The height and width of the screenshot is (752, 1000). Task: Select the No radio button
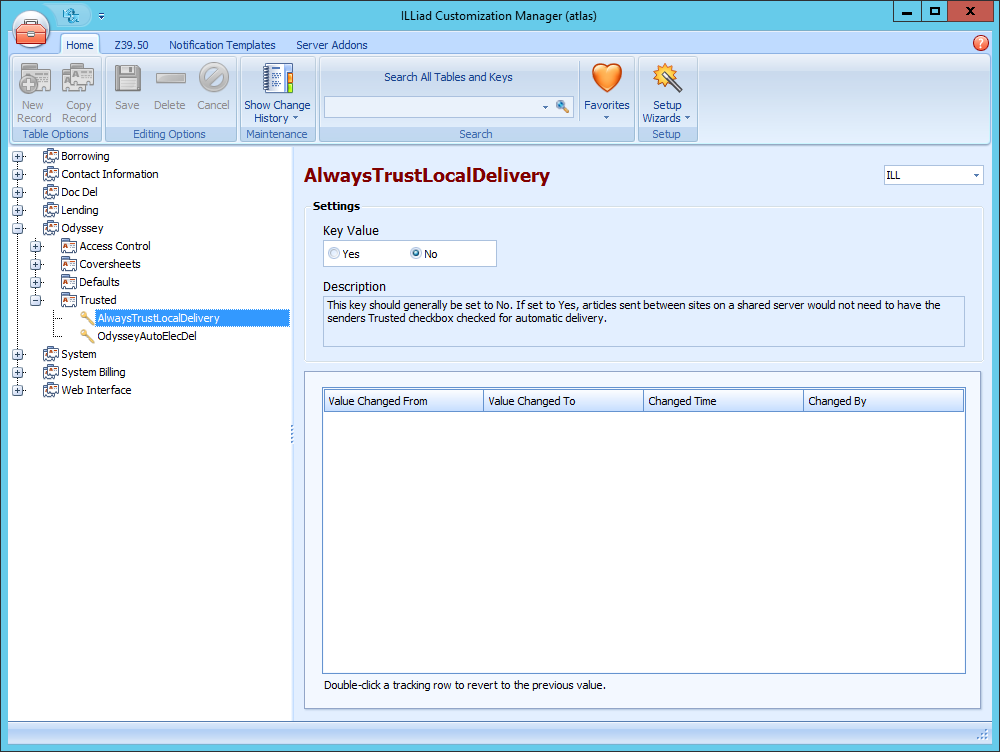416,254
